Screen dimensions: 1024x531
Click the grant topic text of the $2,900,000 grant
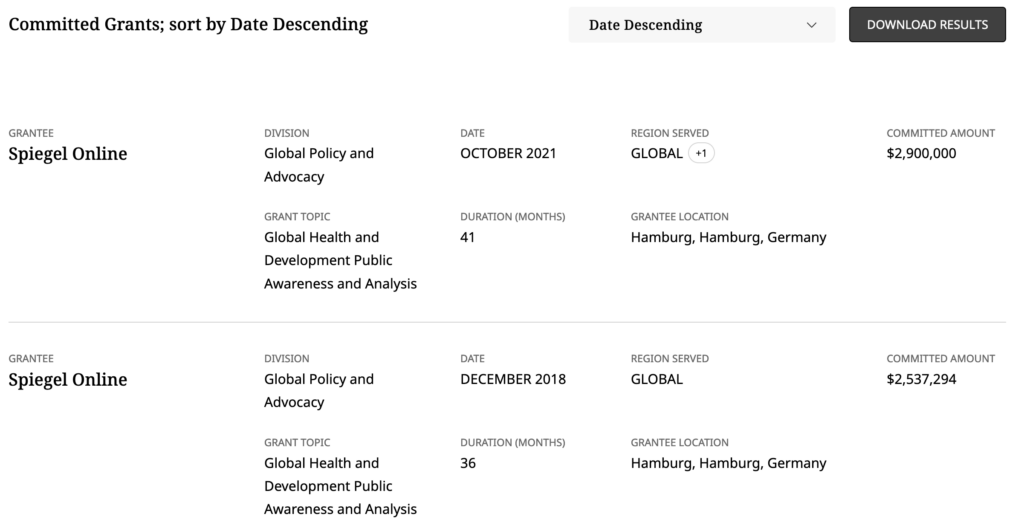340,260
